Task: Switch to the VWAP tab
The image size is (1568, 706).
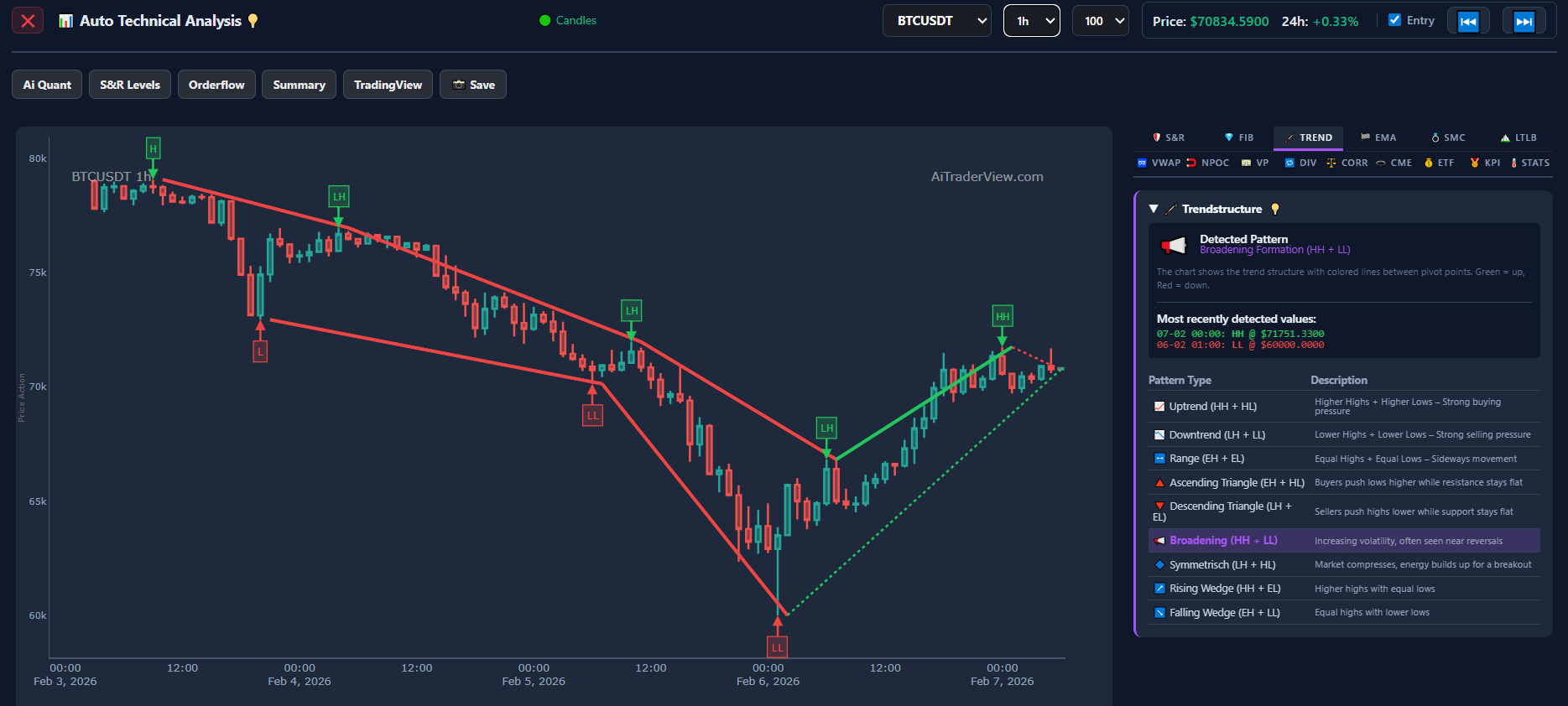Action: coord(1159,163)
